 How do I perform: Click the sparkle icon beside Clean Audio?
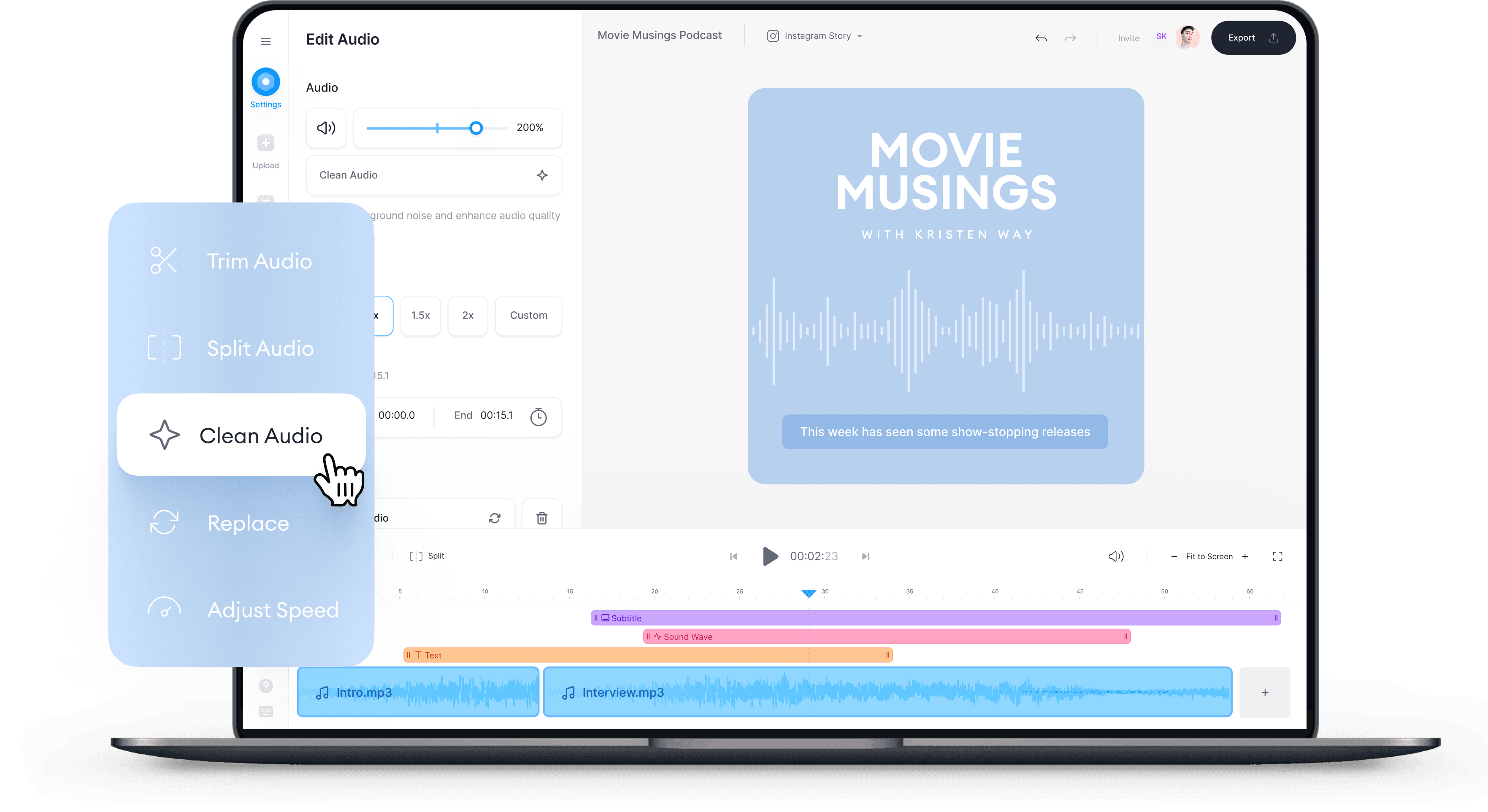click(542, 175)
